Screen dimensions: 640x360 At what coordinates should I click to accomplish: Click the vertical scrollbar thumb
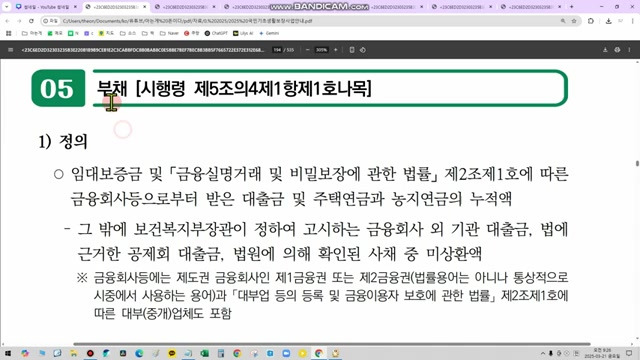637,163
